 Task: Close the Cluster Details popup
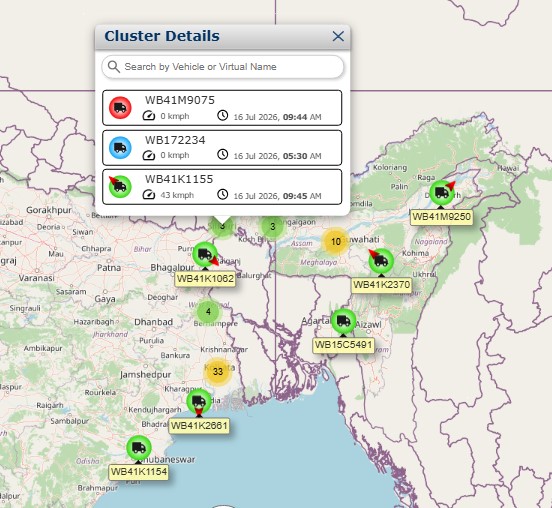coord(338,36)
